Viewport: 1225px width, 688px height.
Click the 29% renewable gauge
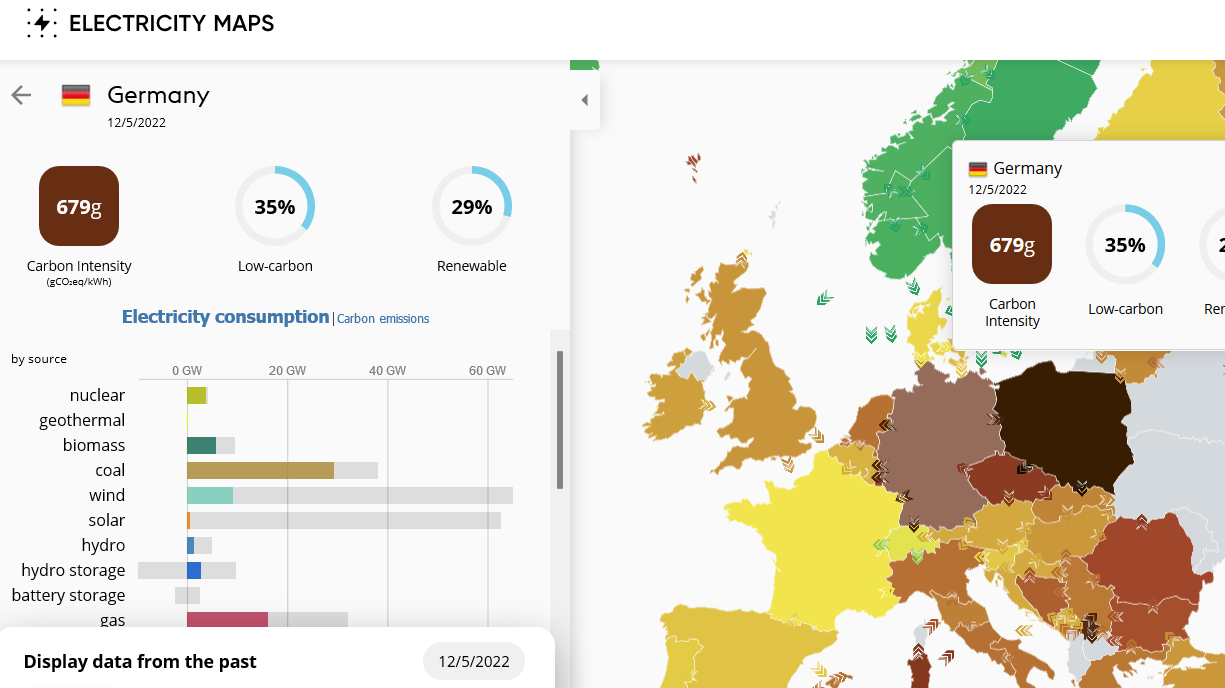pyautogui.click(x=472, y=206)
